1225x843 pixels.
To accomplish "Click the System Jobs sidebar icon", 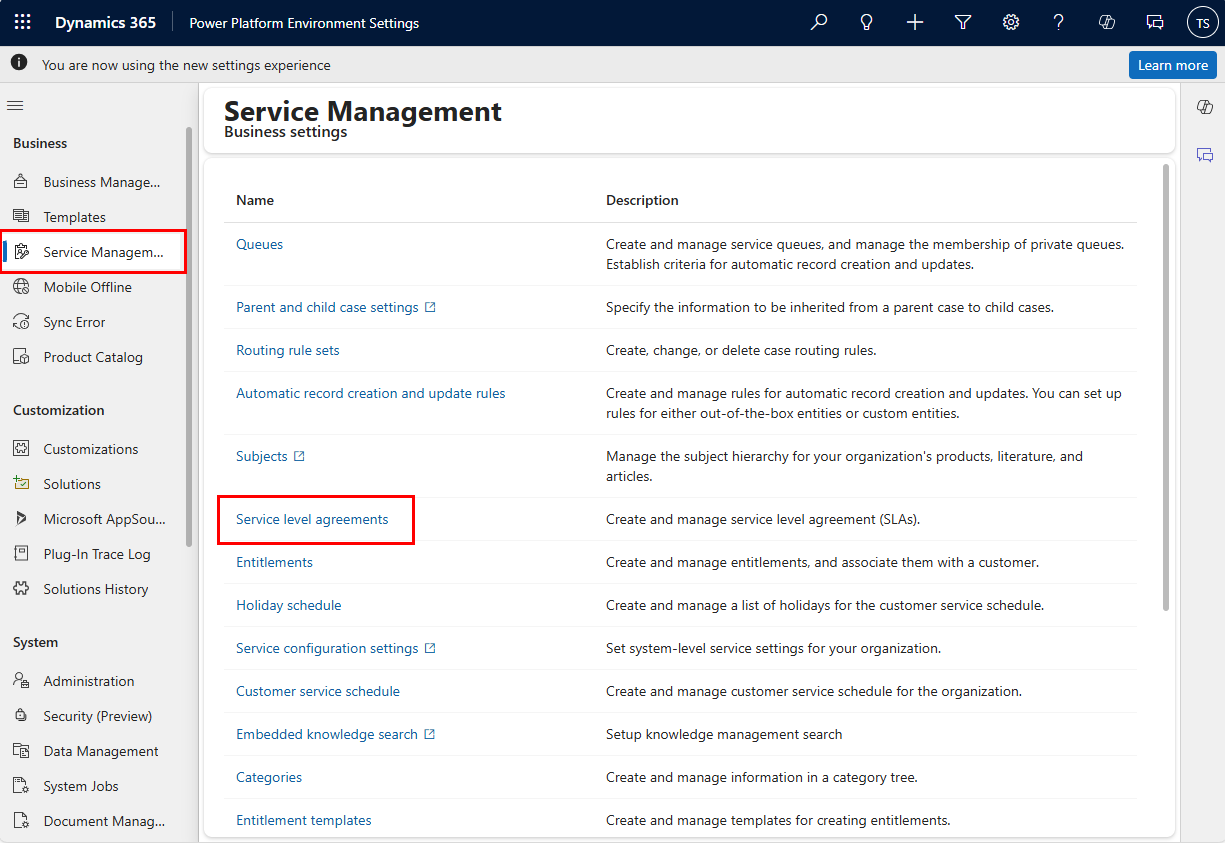I will tap(21, 786).
